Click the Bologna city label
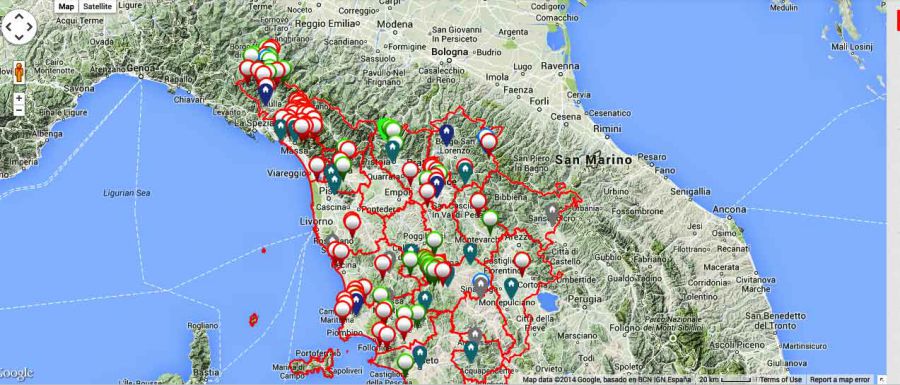Screen dimensions: 900x385 click(x=449, y=52)
